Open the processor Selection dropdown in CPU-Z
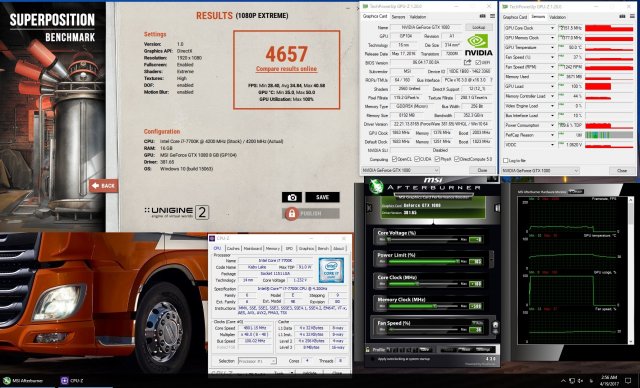Screen dimensions: 640x388 pos(257,361)
